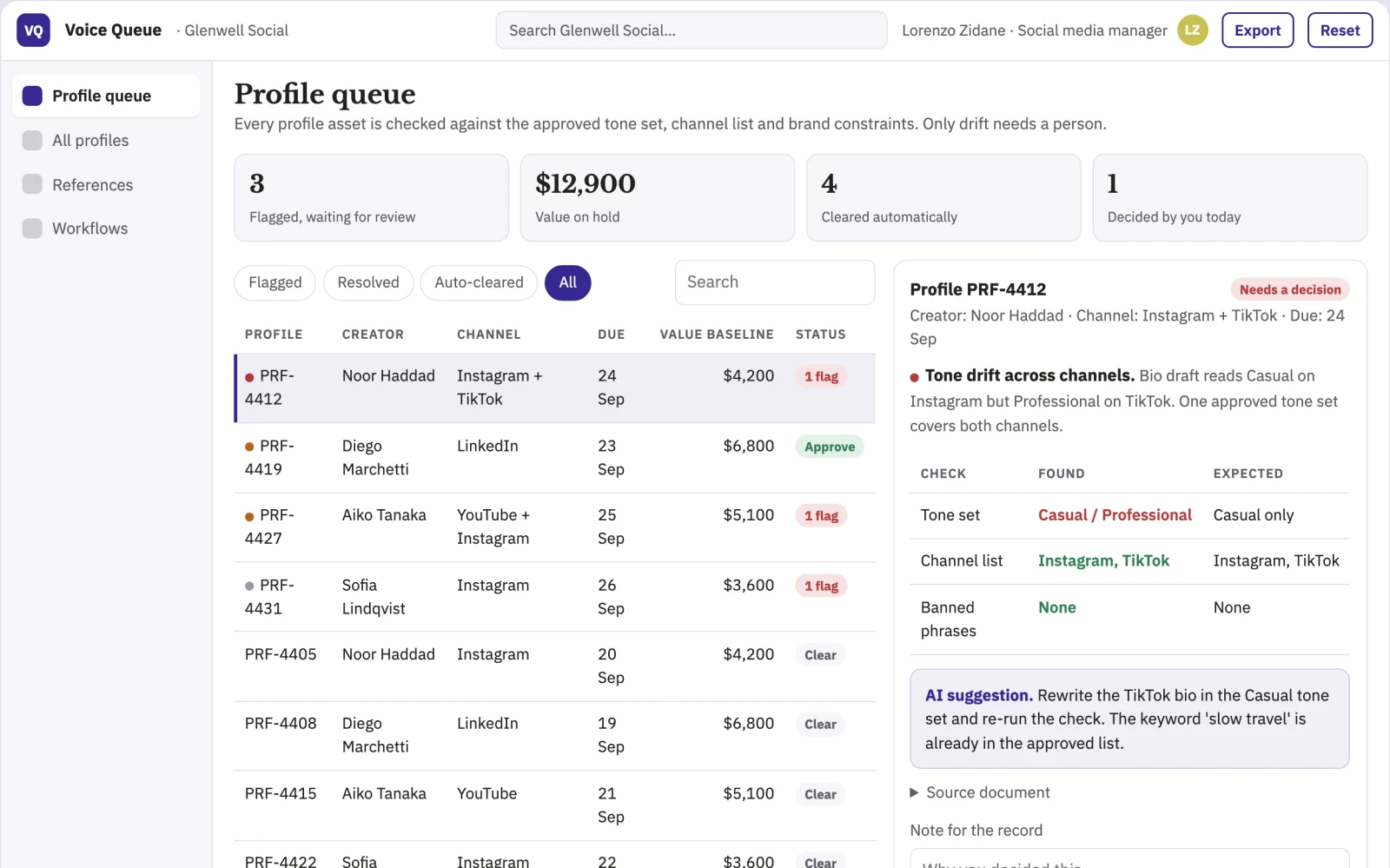Image resolution: width=1390 pixels, height=868 pixels.
Task: Click the AI suggestion box
Action: pos(1129,719)
